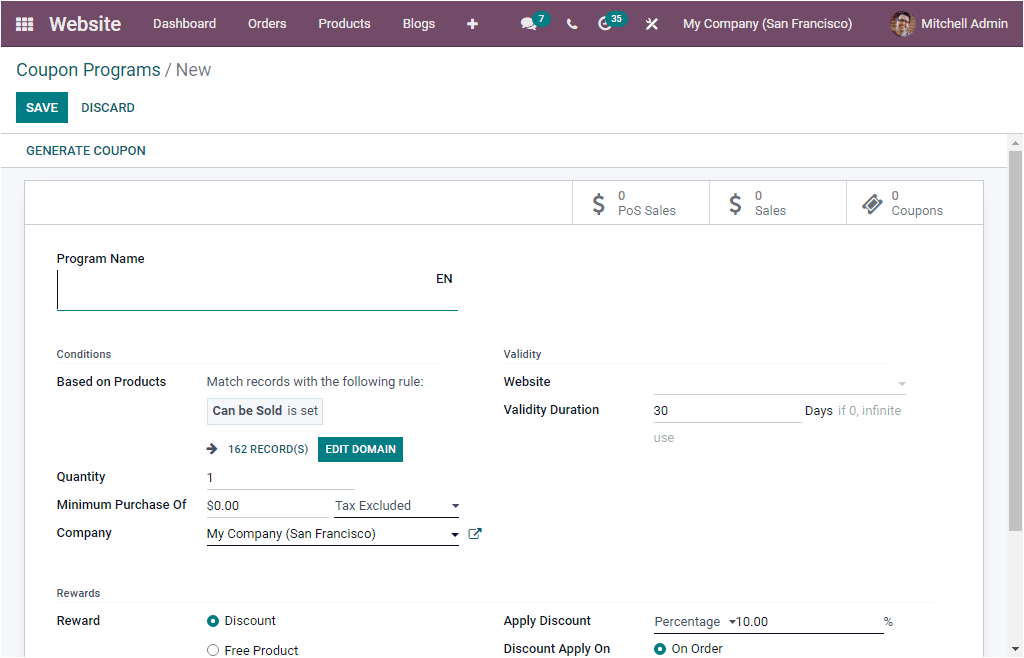The height and width of the screenshot is (658, 1024).
Task: Click the PoS Sales smart button
Action: pyautogui.click(x=640, y=202)
